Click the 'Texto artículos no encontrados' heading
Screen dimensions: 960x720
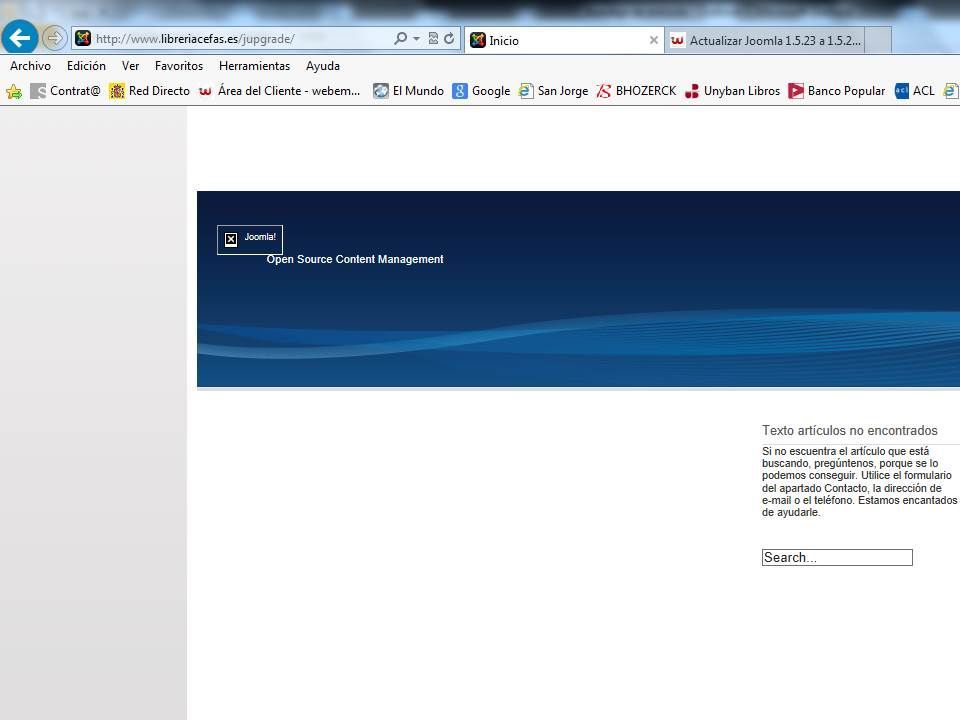click(x=849, y=430)
